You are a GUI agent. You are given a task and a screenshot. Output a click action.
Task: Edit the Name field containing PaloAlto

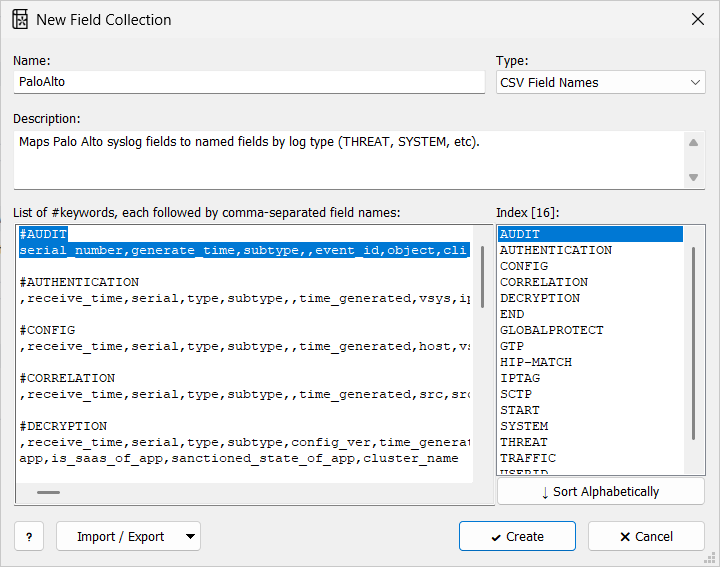249,82
